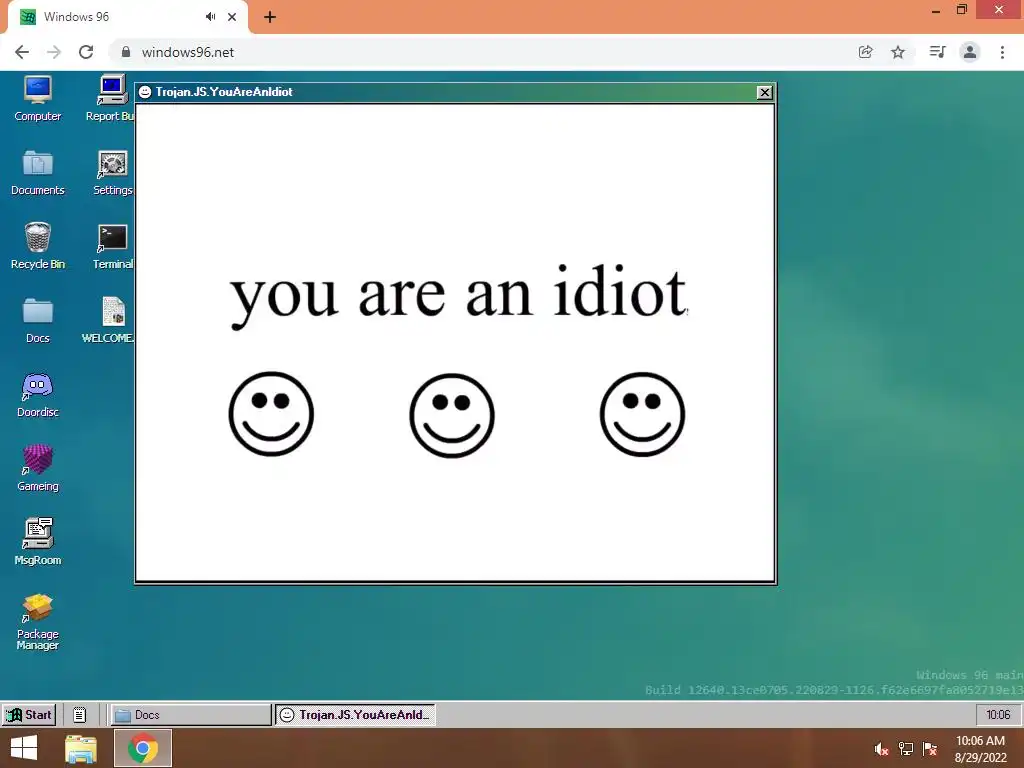The width and height of the screenshot is (1024, 768).
Task: Open File Explorer from host taskbar
Action: [x=81, y=748]
